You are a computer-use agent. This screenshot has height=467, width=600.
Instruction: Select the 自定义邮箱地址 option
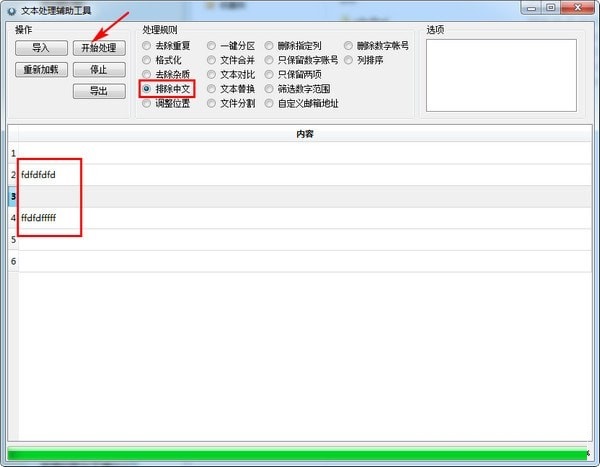(x=302, y=103)
